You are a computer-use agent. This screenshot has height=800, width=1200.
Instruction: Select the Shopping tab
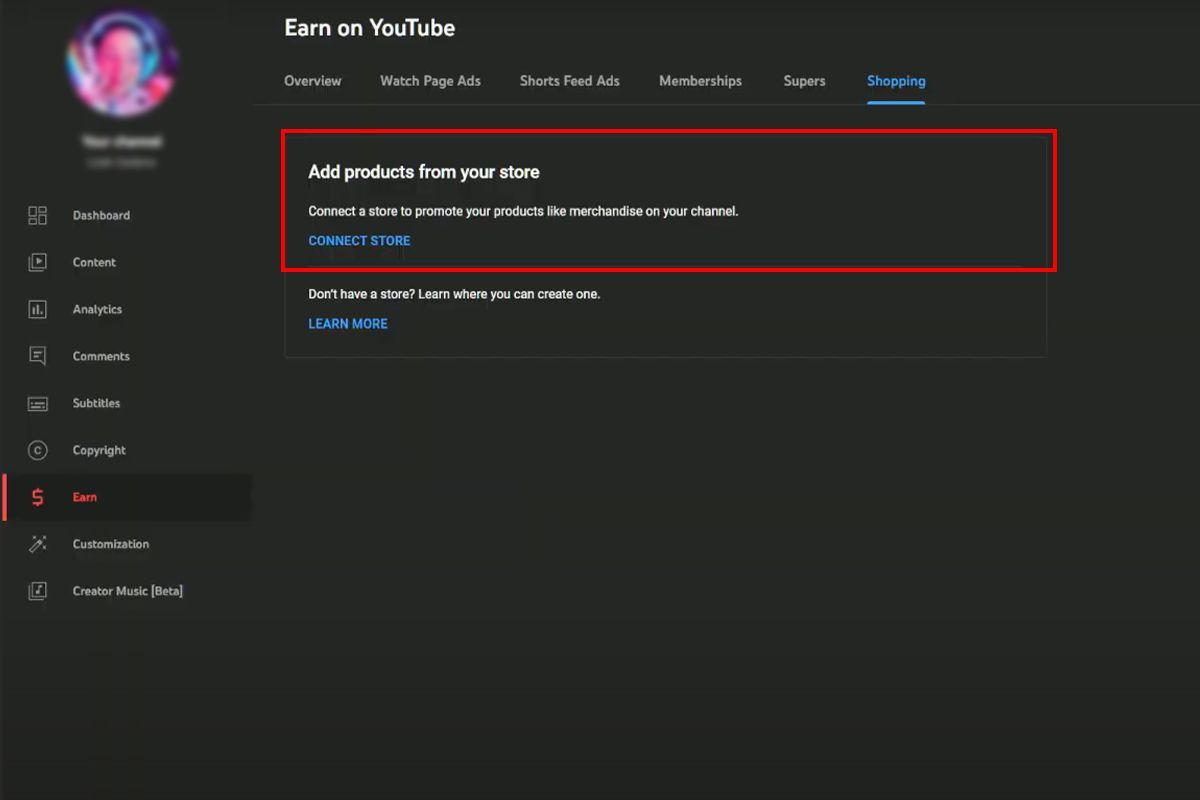coord(896,81)
